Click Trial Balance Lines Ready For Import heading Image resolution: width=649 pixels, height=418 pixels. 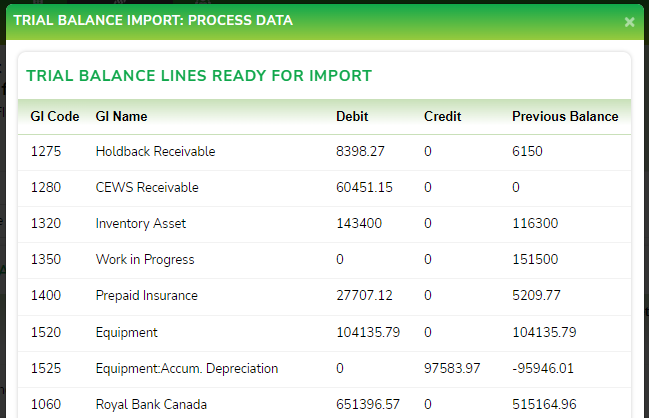[199, 76]
